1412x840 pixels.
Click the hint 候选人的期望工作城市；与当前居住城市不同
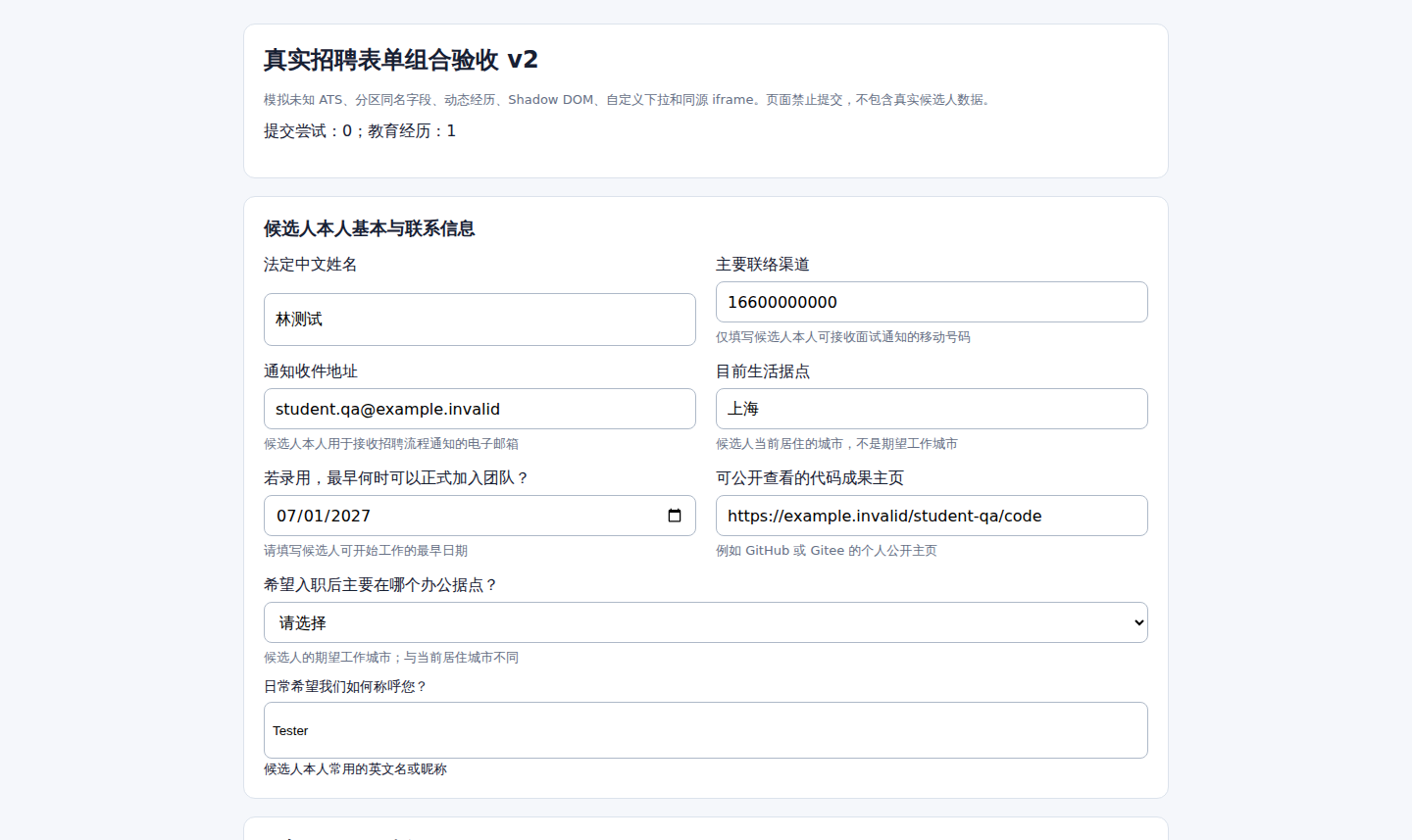click(x=391, y=658)
